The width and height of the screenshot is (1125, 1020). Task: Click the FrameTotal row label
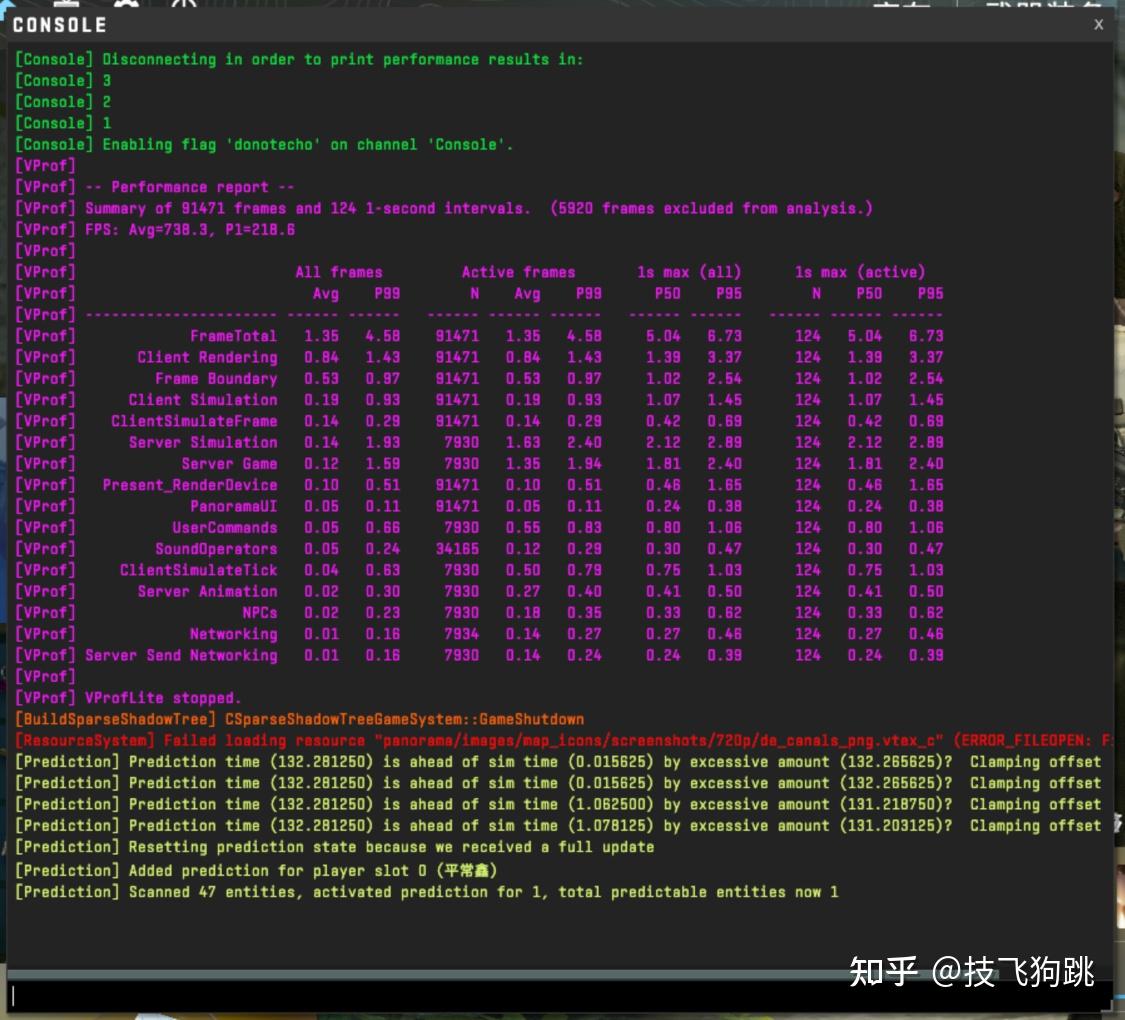pos(233,336)
